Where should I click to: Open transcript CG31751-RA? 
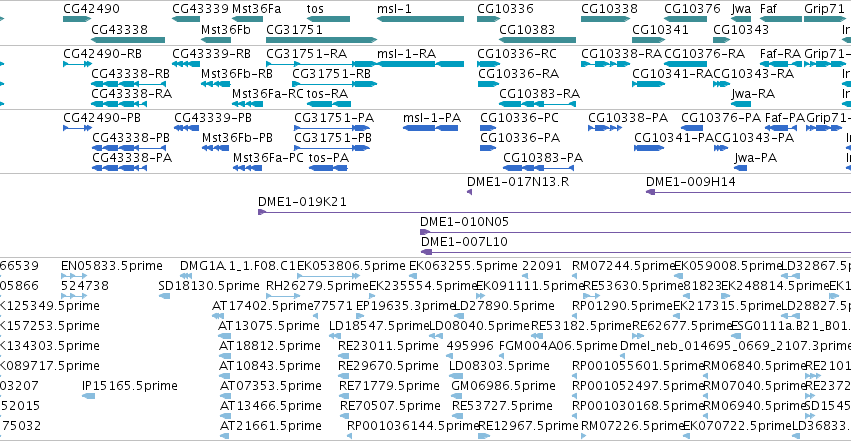(306, 54)
